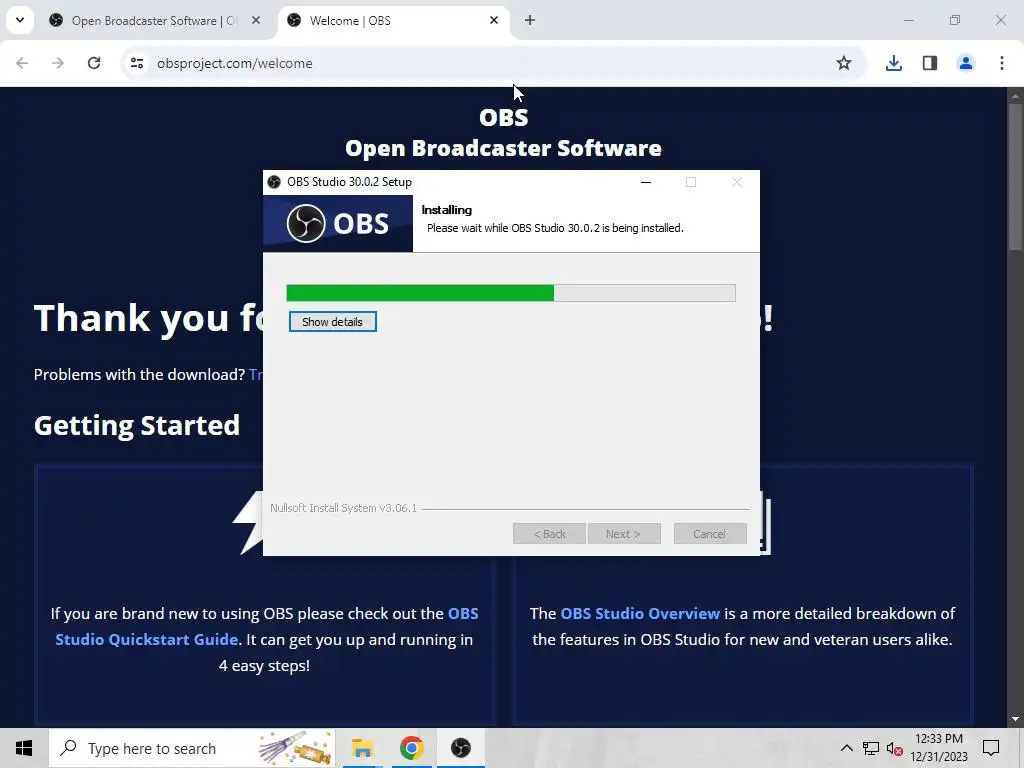
Task: Toggle Chrome side panel
Action: click(x=930, y=63)
